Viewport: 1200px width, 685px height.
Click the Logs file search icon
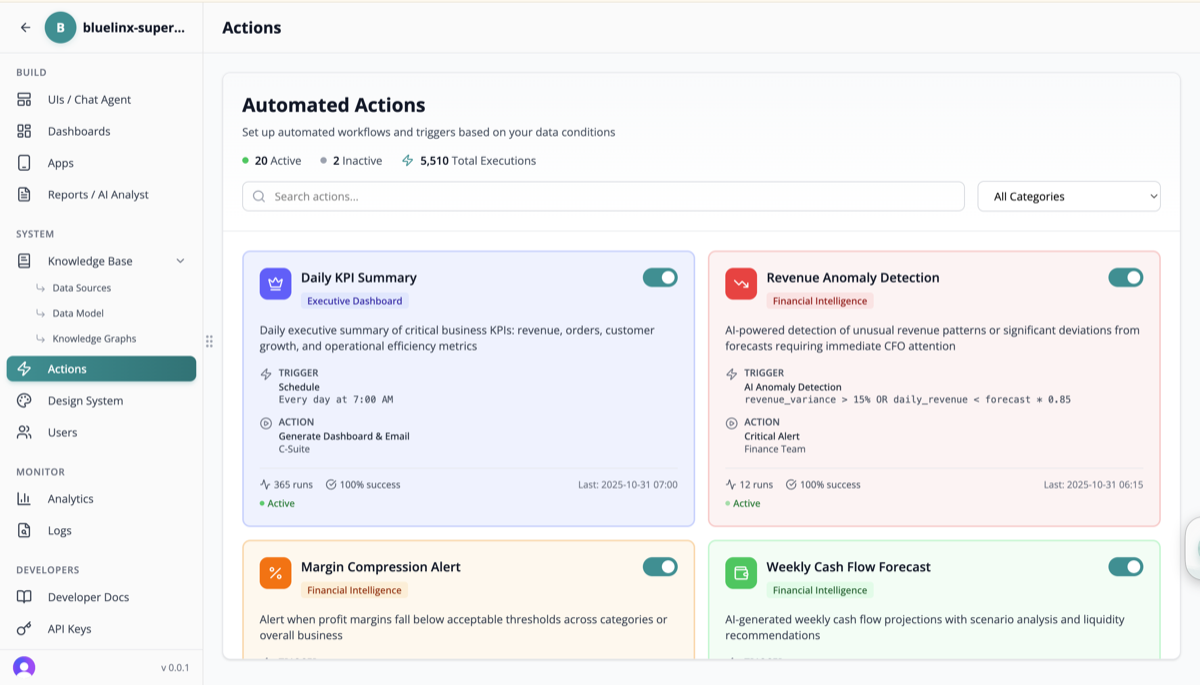click(24, 531)
